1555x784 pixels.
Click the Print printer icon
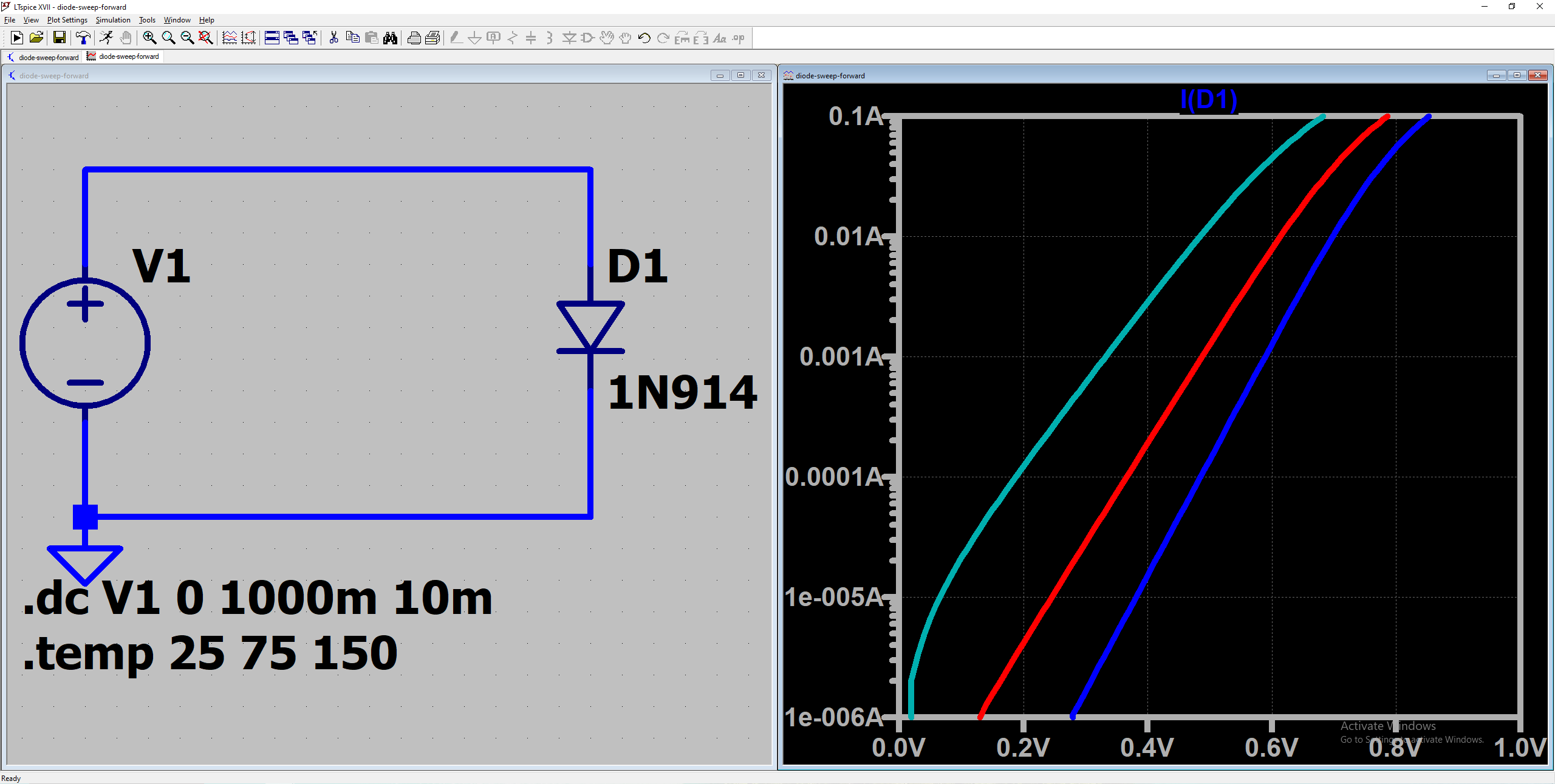(x=414, y=38)
